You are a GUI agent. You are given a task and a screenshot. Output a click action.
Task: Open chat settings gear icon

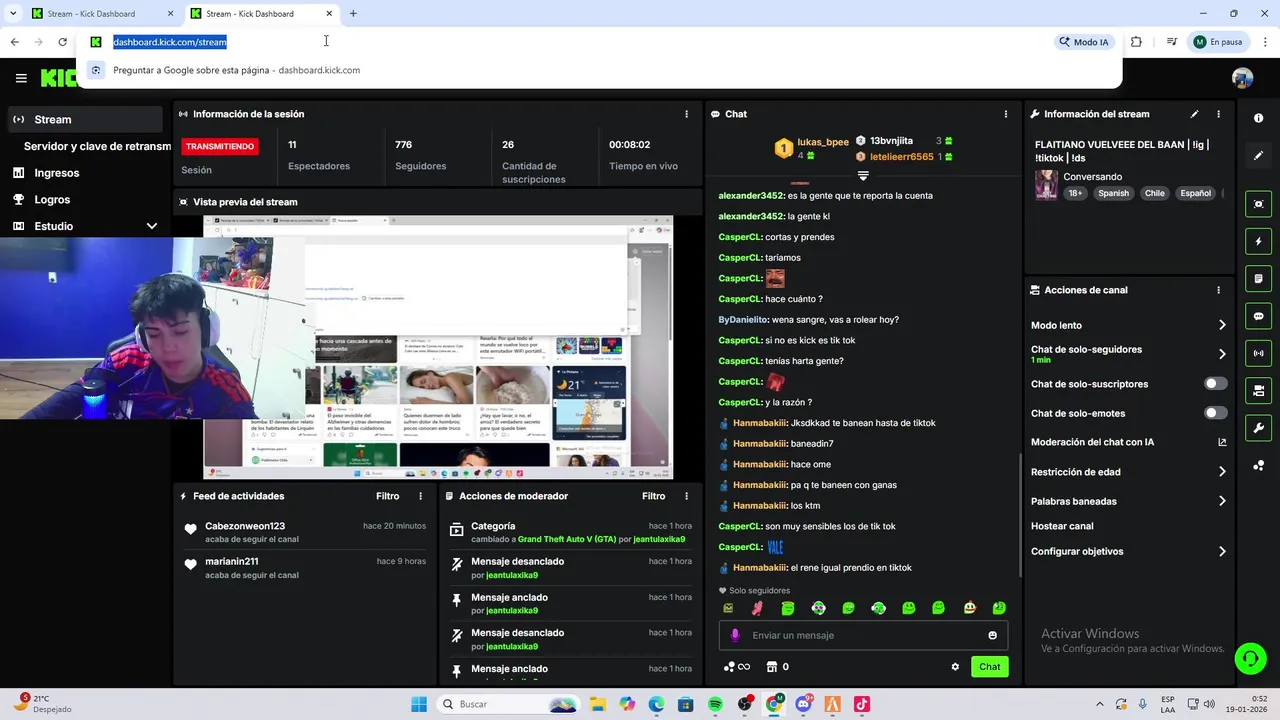point(955,667)
